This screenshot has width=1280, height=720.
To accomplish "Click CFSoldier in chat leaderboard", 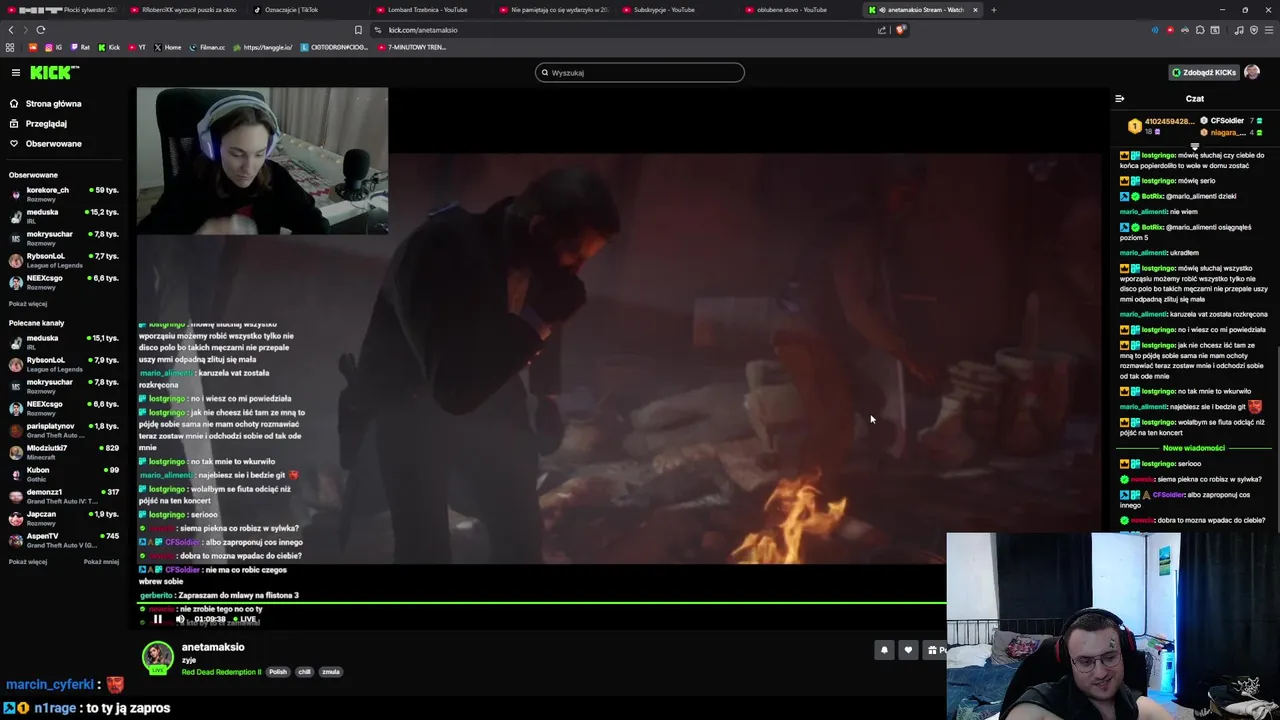I will (x=1227, y=121).
